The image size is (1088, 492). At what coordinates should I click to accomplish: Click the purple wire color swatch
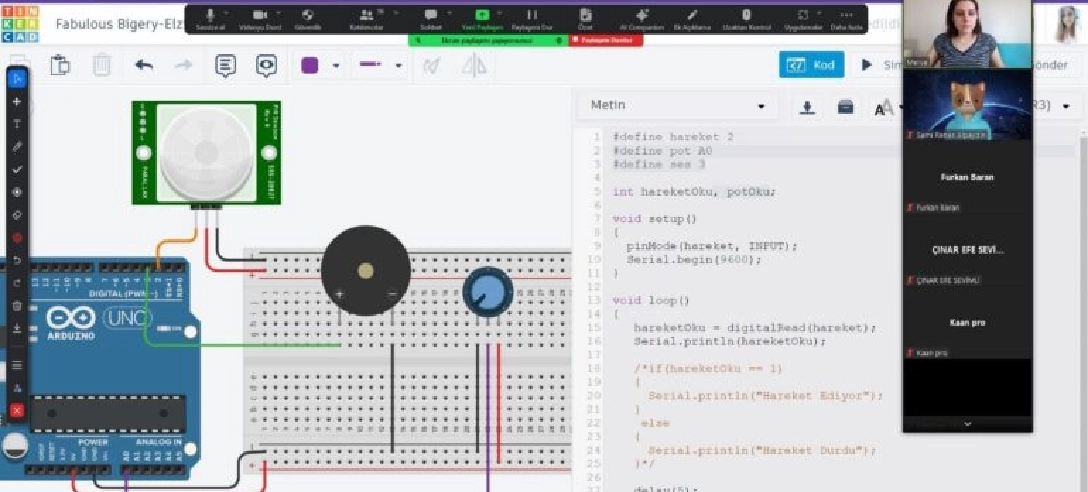click(310, 66)
